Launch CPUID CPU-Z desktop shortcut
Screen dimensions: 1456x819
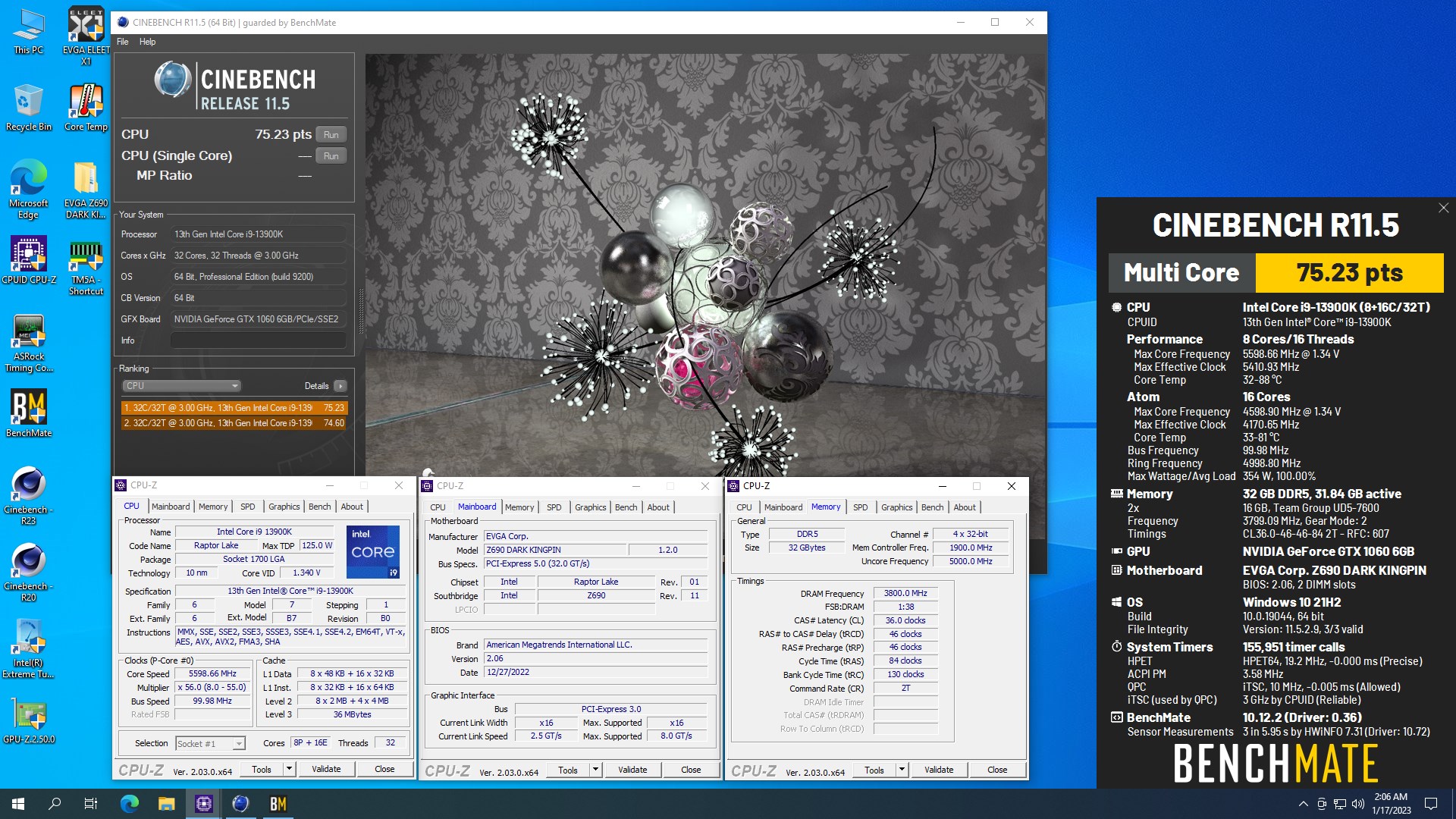point(29,260)
